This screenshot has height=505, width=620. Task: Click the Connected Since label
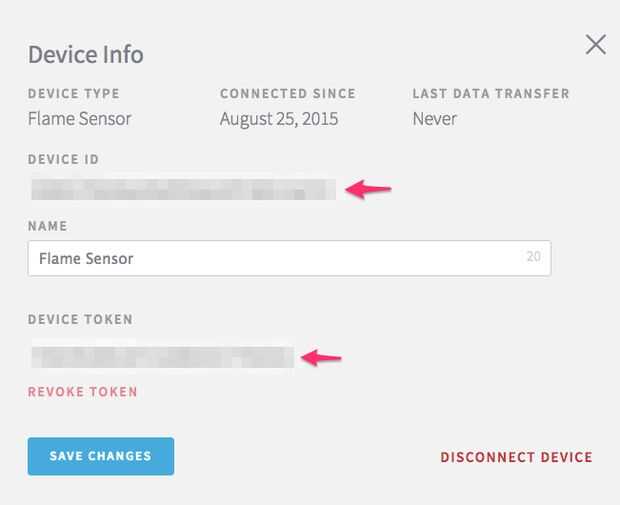coord(288,94)
